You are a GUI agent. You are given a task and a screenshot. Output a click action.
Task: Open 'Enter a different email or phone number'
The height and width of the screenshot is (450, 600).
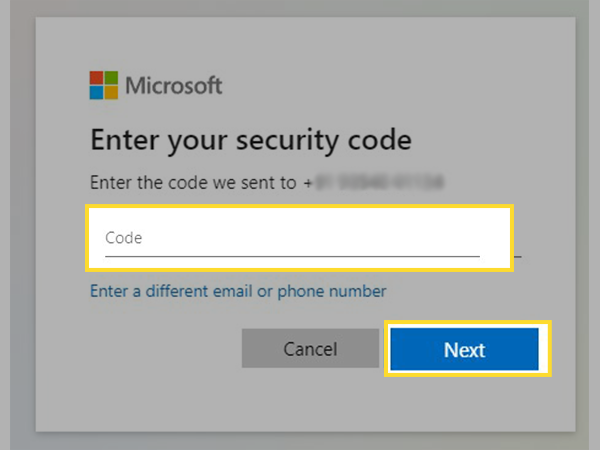(x=238, y=291)
